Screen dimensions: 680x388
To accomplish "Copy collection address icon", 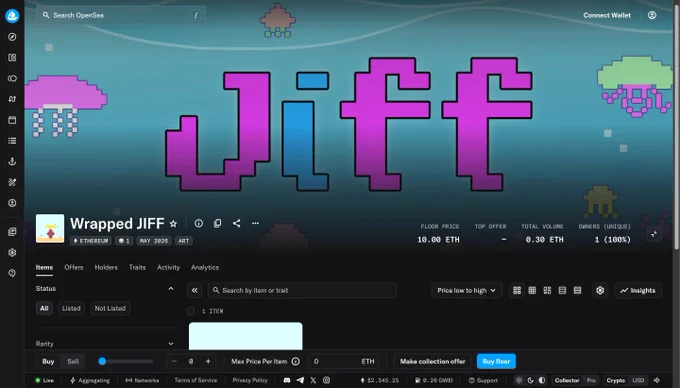I will point(217,223).
